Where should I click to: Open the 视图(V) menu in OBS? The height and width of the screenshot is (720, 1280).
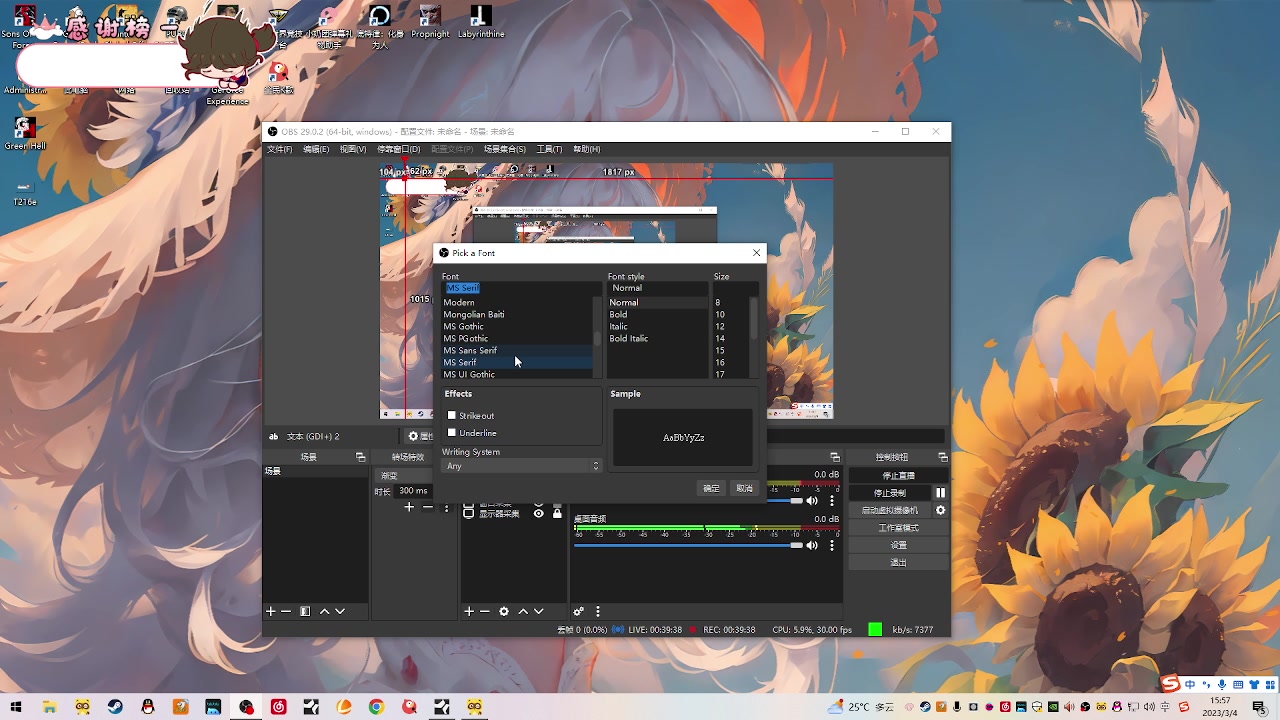[x=353, y=149]
